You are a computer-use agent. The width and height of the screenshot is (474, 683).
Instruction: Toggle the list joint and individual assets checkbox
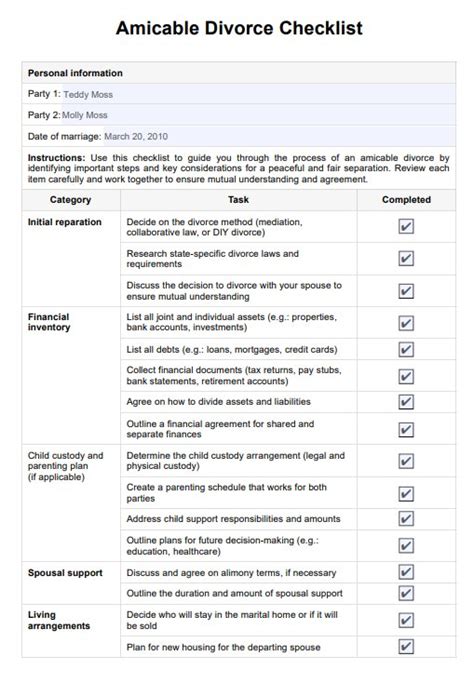(x=406, y=323)
